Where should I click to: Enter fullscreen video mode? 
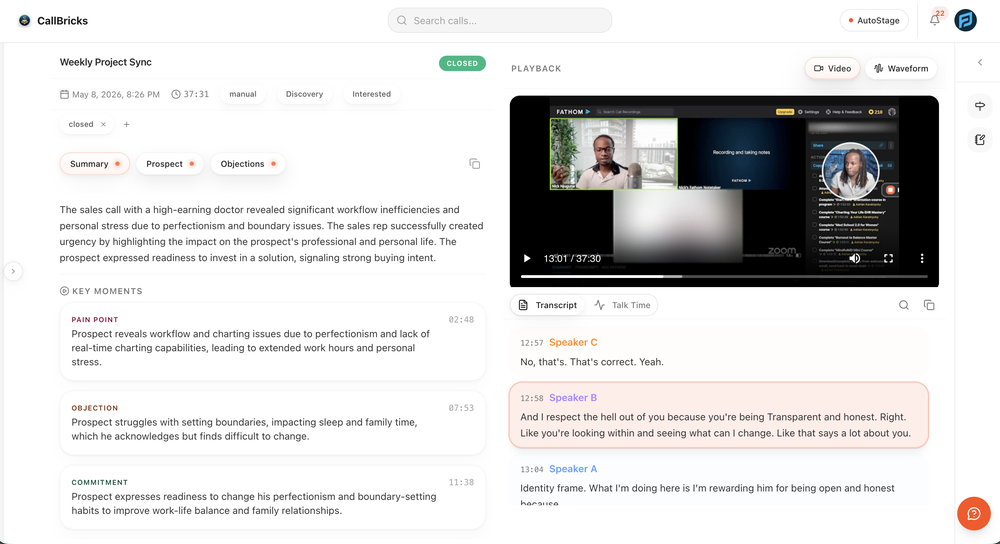tap(888, 258)
